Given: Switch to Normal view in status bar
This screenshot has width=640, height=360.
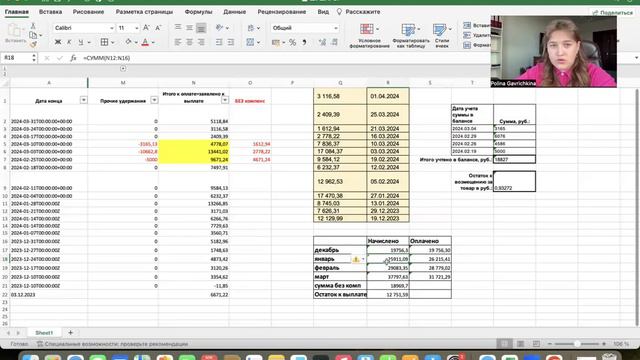Looking at the screenshot, I should (504, 344).
